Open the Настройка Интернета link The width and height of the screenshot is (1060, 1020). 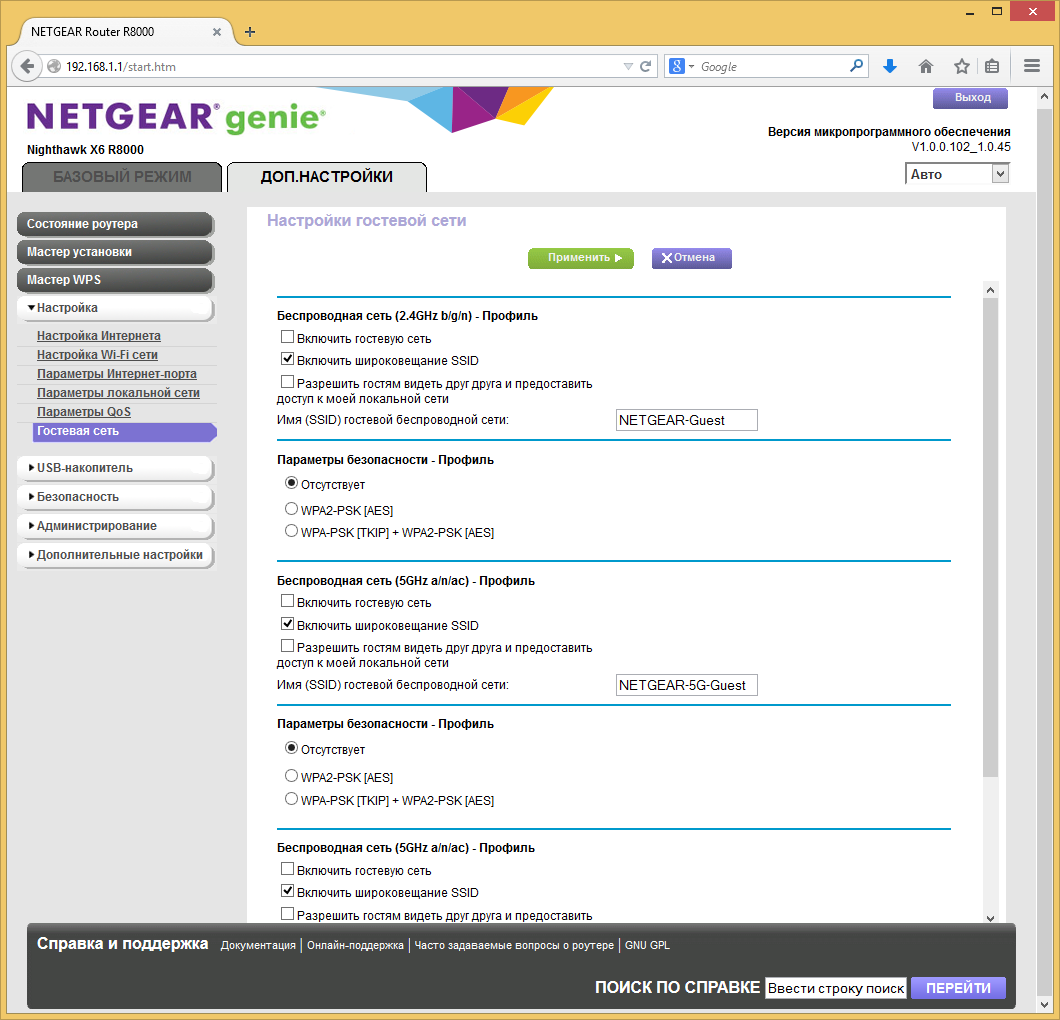click(x=99, y=336)
